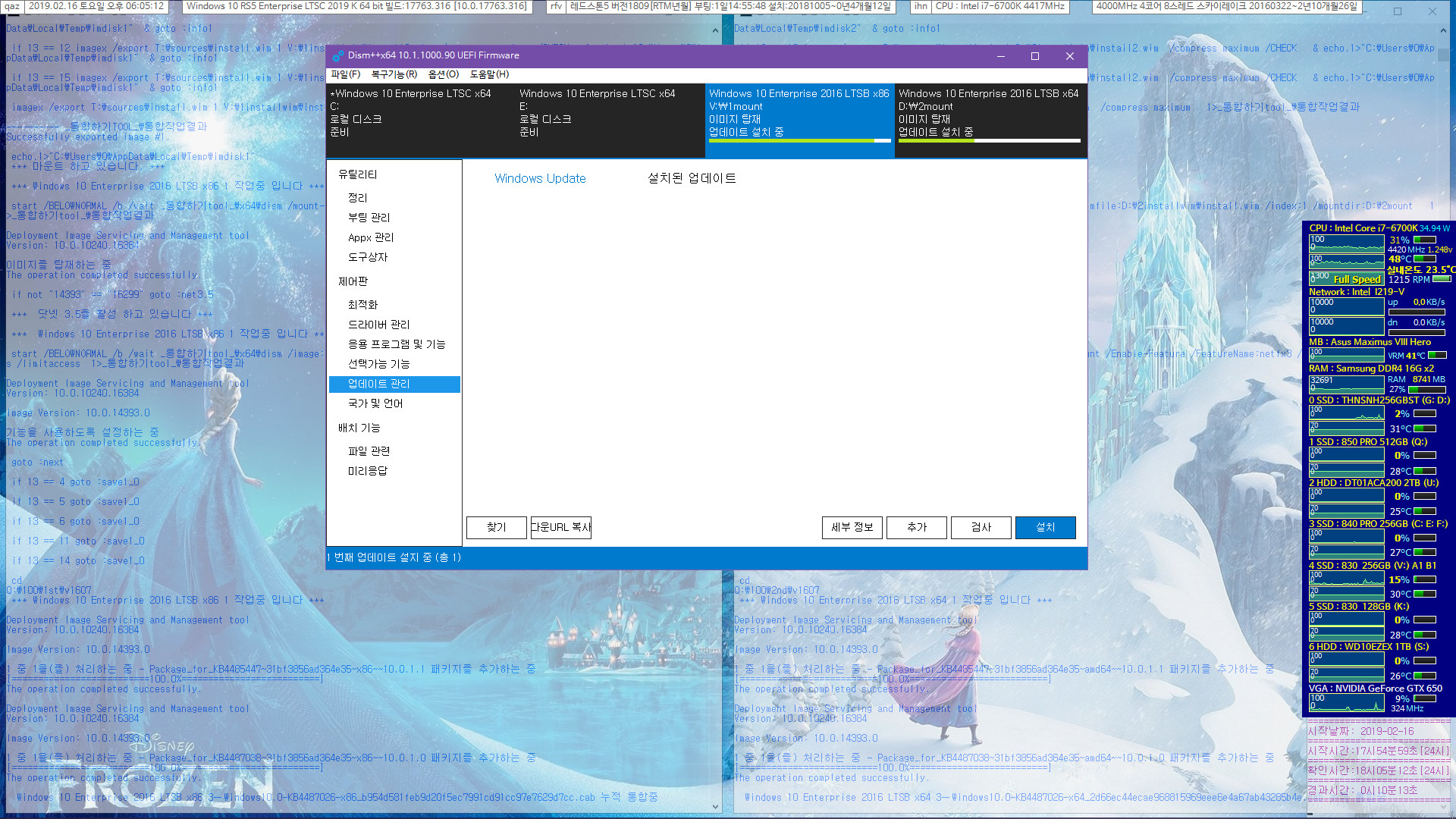Click the 추가 button
Viewport: 1456px width, 819px height.
[x=917, y=527]
